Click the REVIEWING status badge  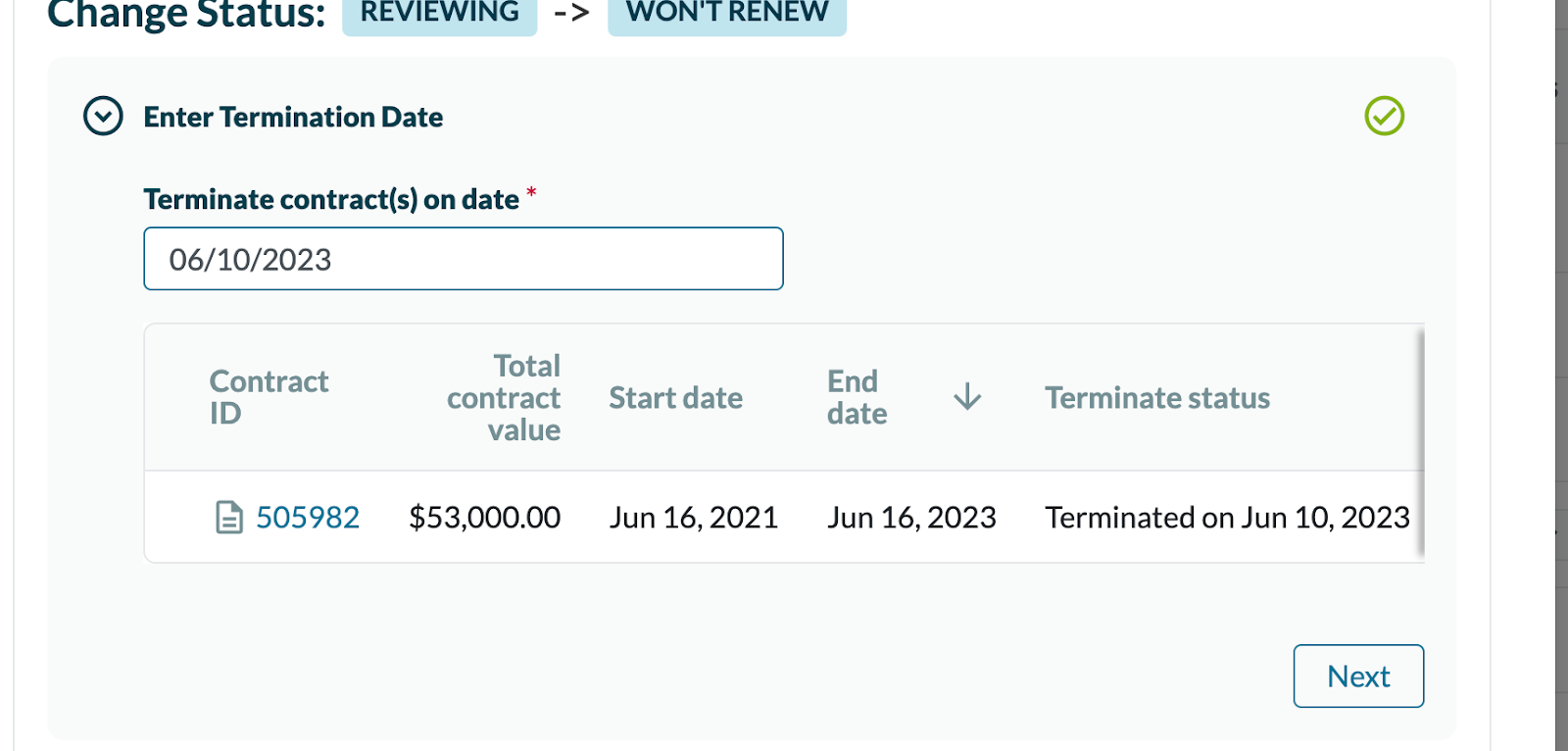pyautogui.click(x=439, y=14)
